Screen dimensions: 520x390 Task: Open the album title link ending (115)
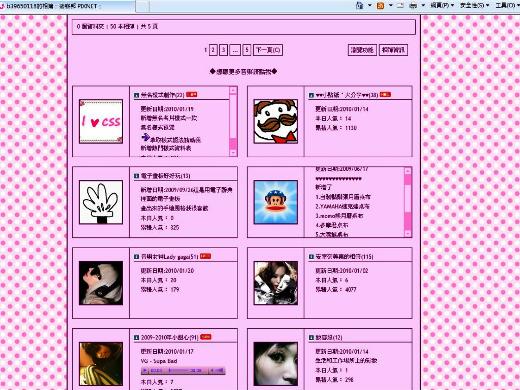click(x=344, y=257)
